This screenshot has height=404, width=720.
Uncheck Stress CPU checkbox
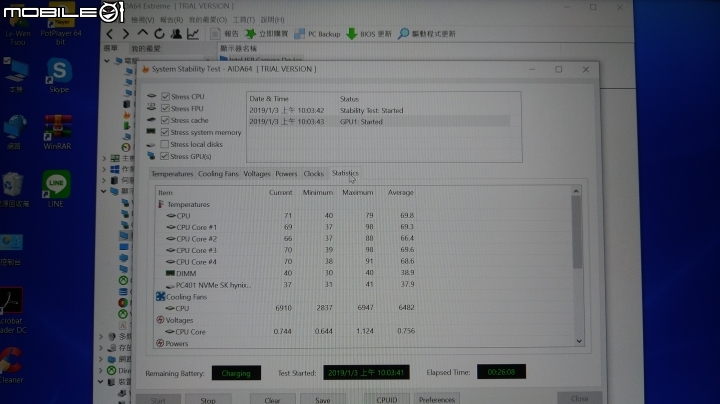click(x=165, y=96)
